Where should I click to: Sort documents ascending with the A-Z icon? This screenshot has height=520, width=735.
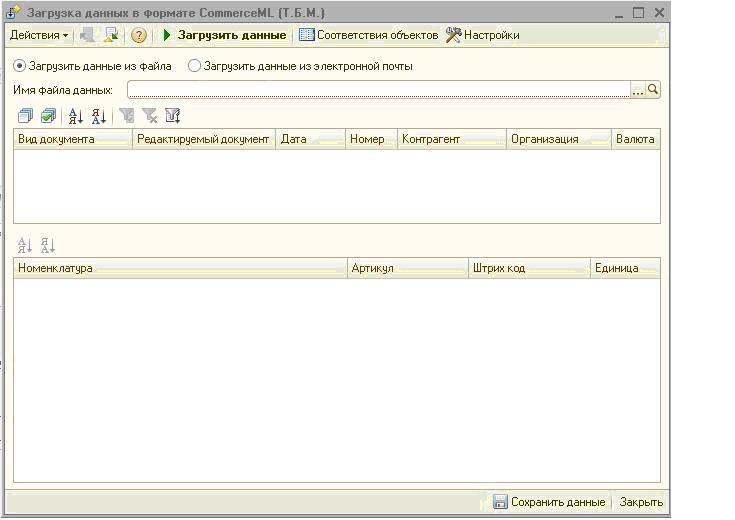pos(76,116)
